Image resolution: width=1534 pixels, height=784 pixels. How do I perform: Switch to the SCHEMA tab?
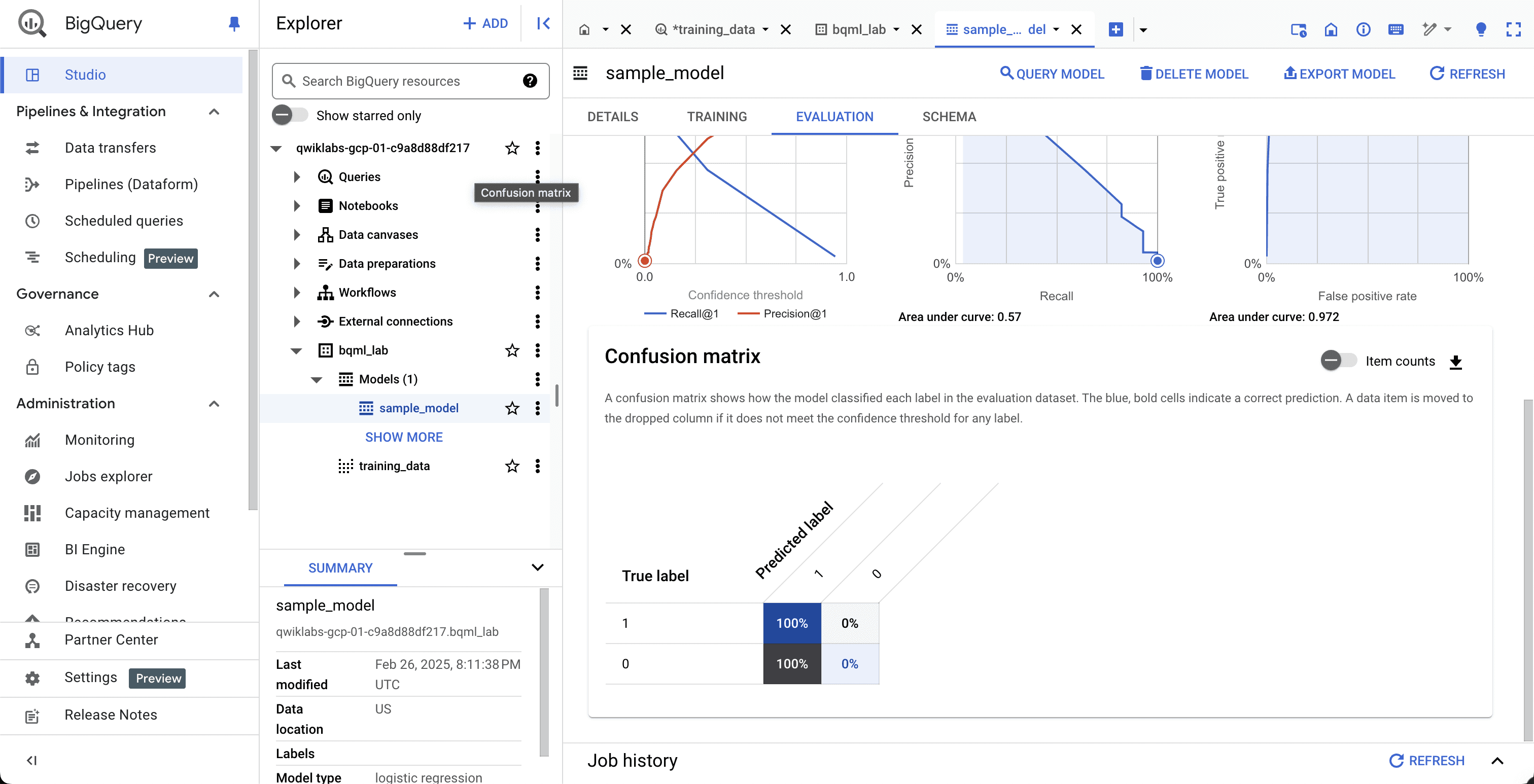(x=949, y=117)
